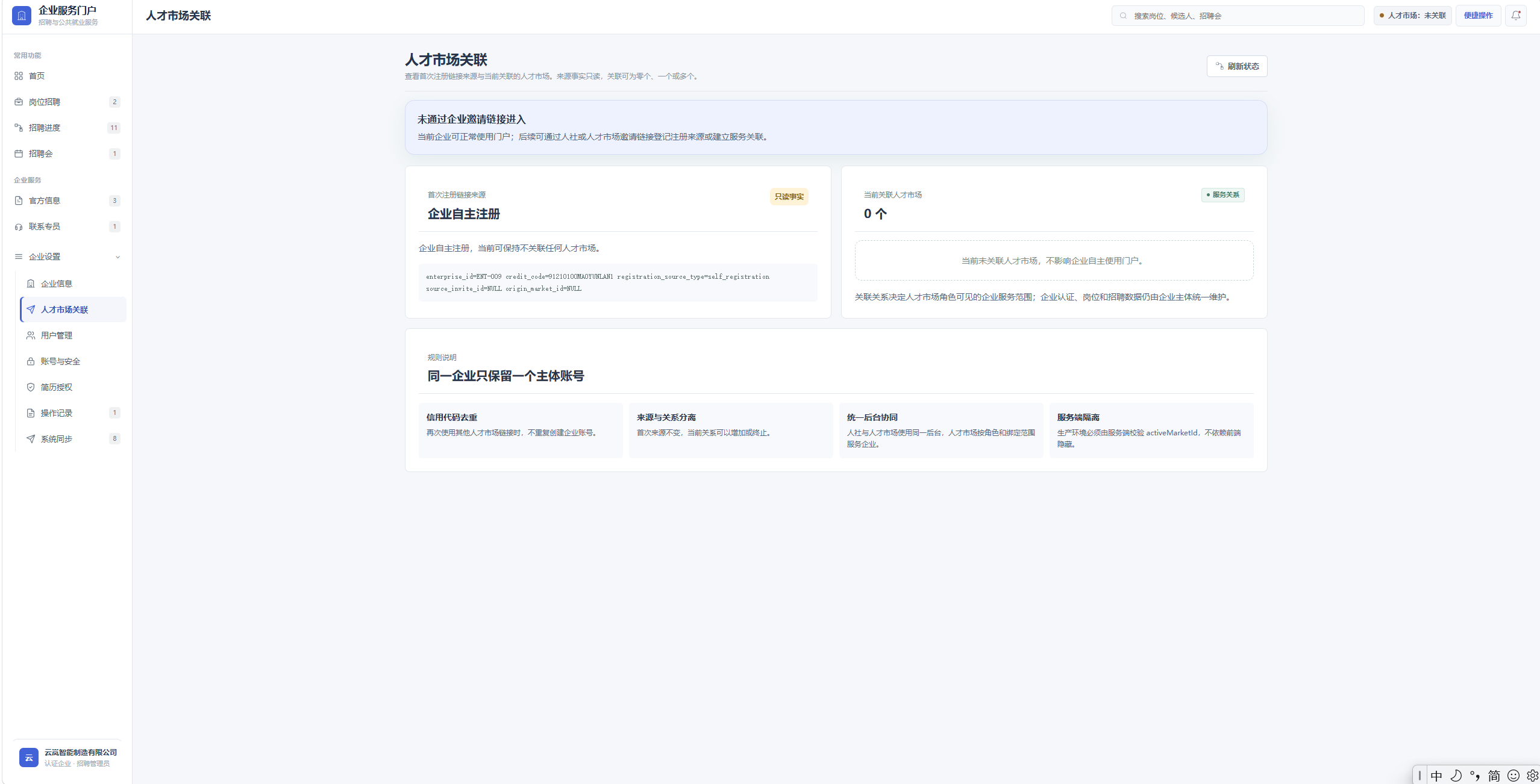
Task: Click the company avatar 云 icon
Action: point(29,758)
